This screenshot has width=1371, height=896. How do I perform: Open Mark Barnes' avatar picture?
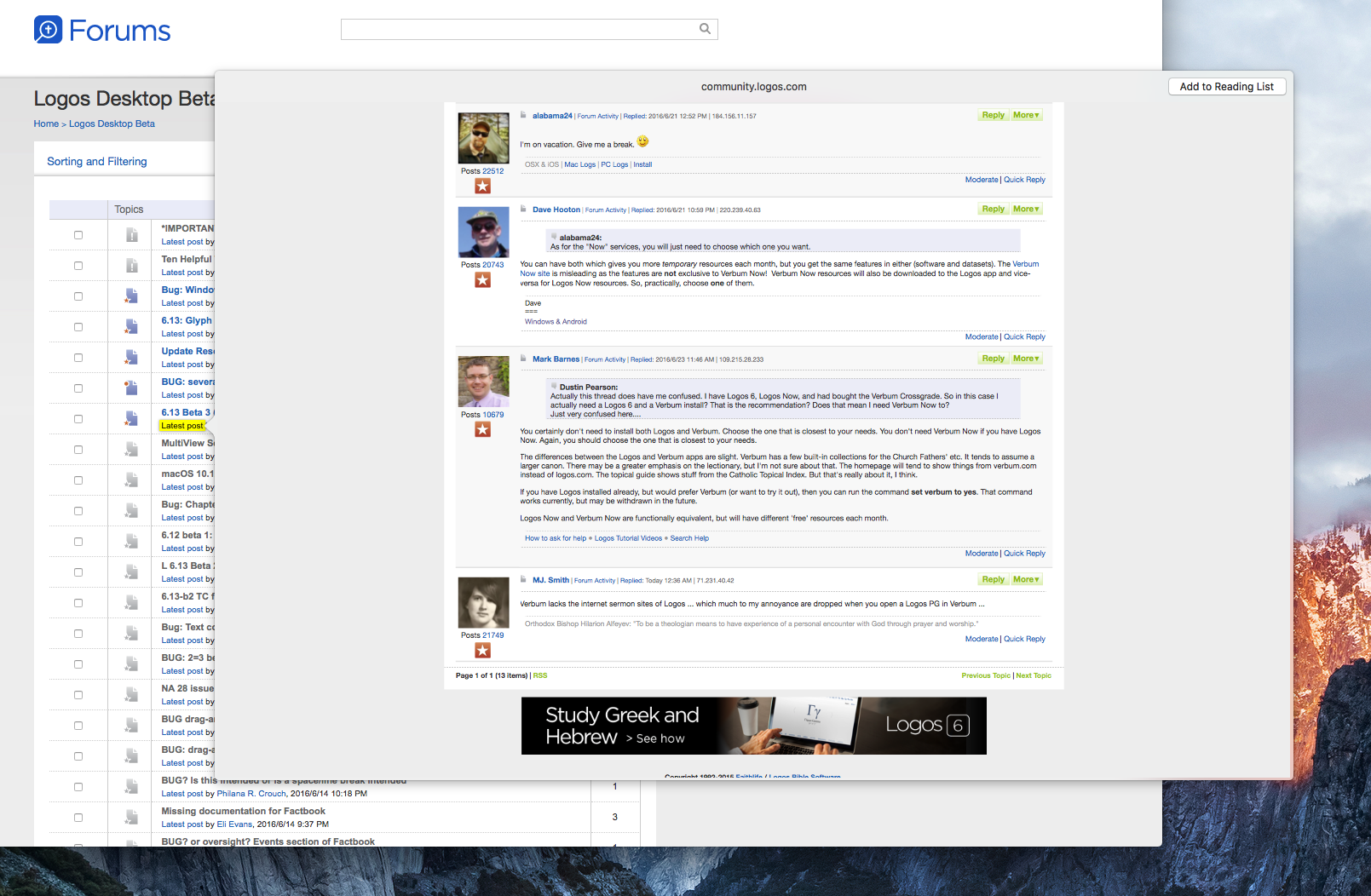click(x=483, y=382)
